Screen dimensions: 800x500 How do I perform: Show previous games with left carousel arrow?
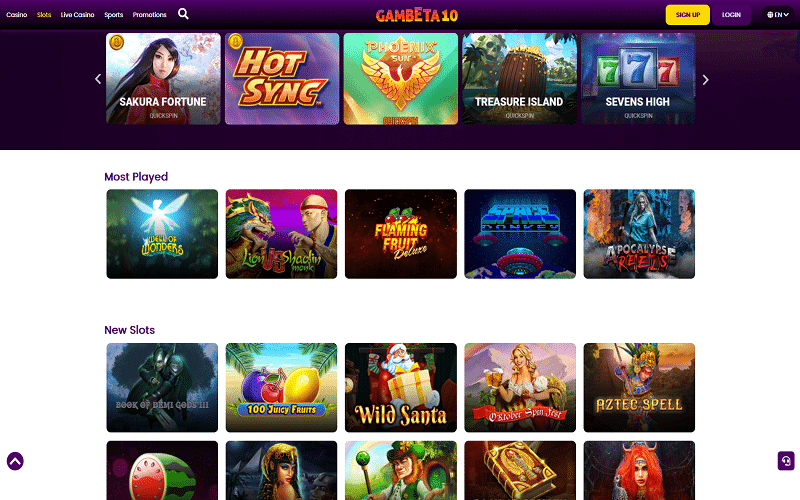98,79
